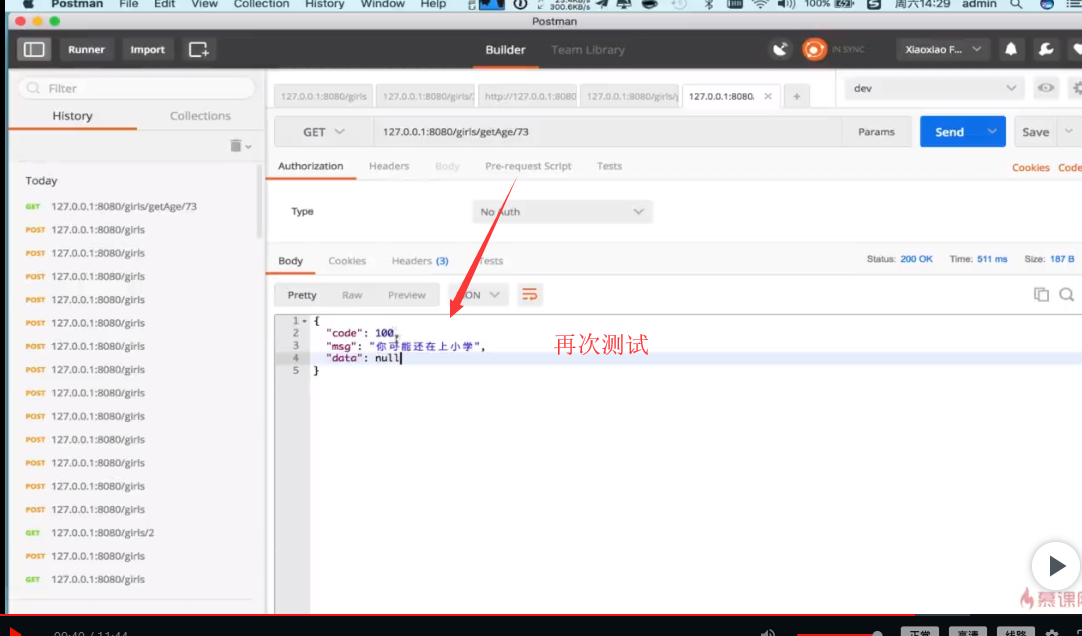This screenshot has height=636, width=1082.
Task: Open the GET method dropdown
Action: (324, 132)
